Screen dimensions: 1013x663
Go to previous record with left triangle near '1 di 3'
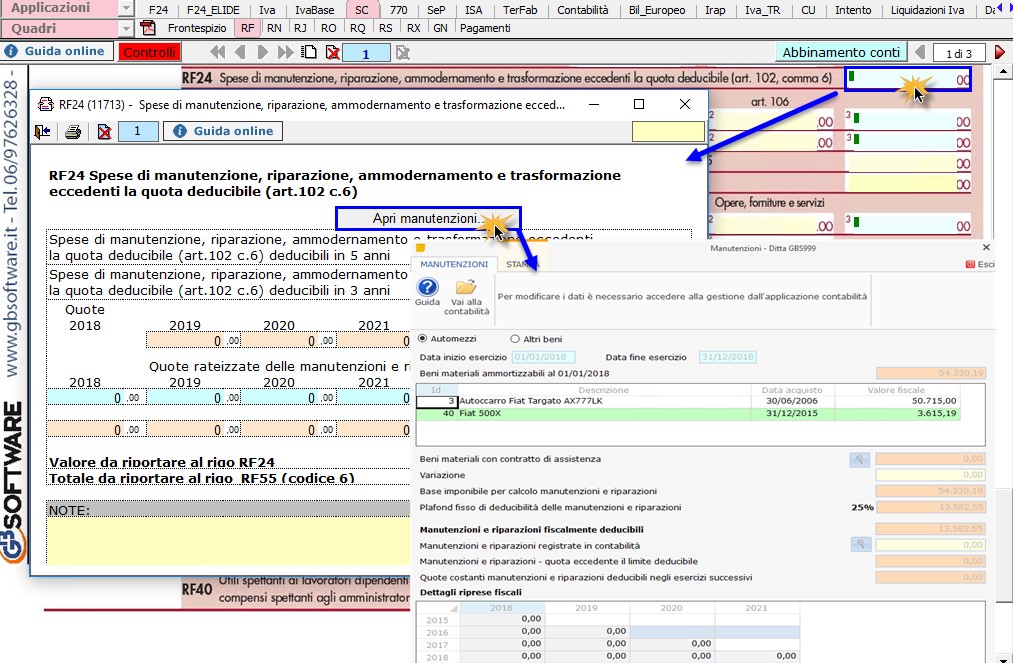(x=920, y=52)
